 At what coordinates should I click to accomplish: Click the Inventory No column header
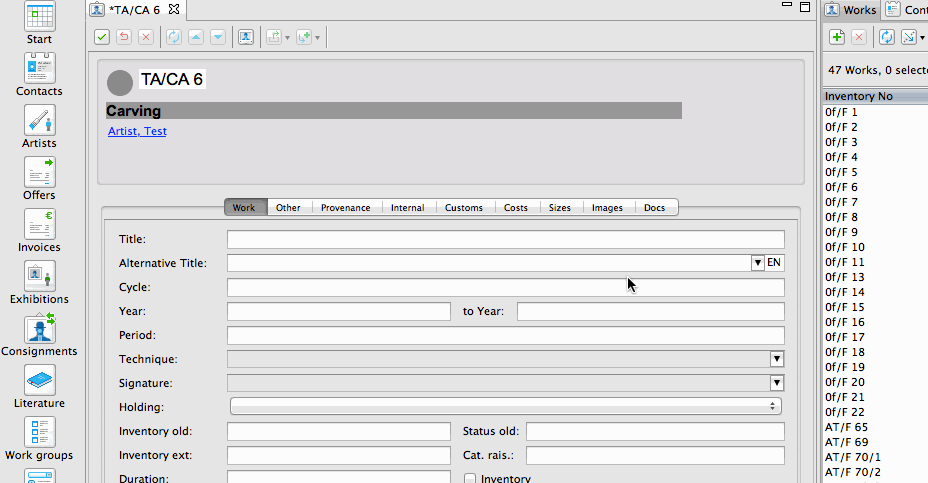(x=876, y=96)
